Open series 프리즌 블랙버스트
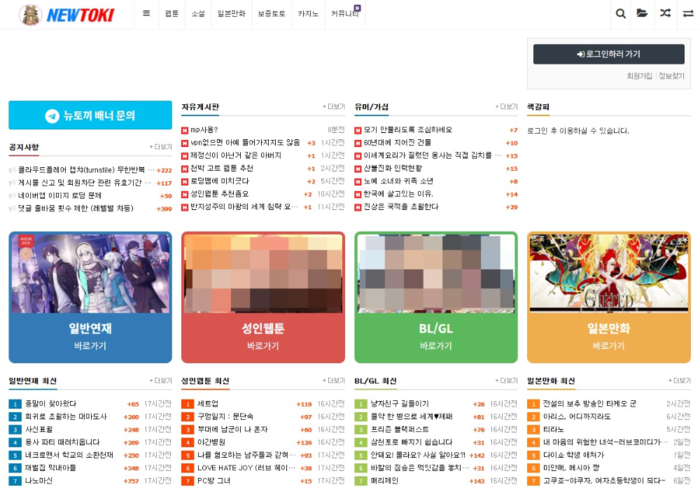700x499 pixels. pyautogui.click(x=400, y=430)
